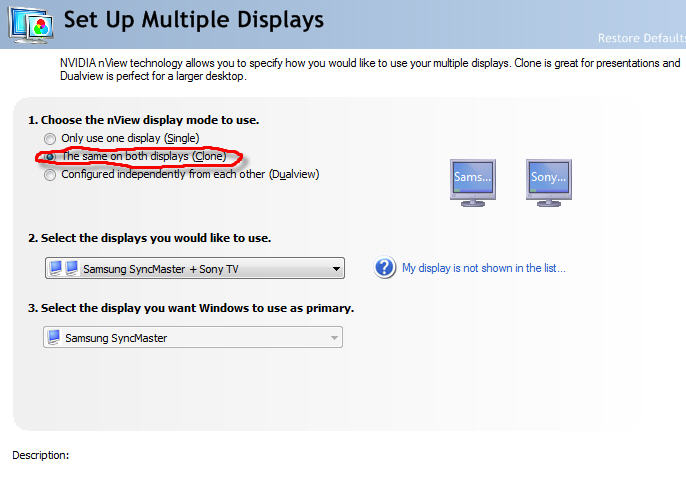The height and width of the screenshot is (502, 686).
Task: Click the NVIDIA nView technology description paragraph
Action: pyautogui.click(x=370, y=70)
